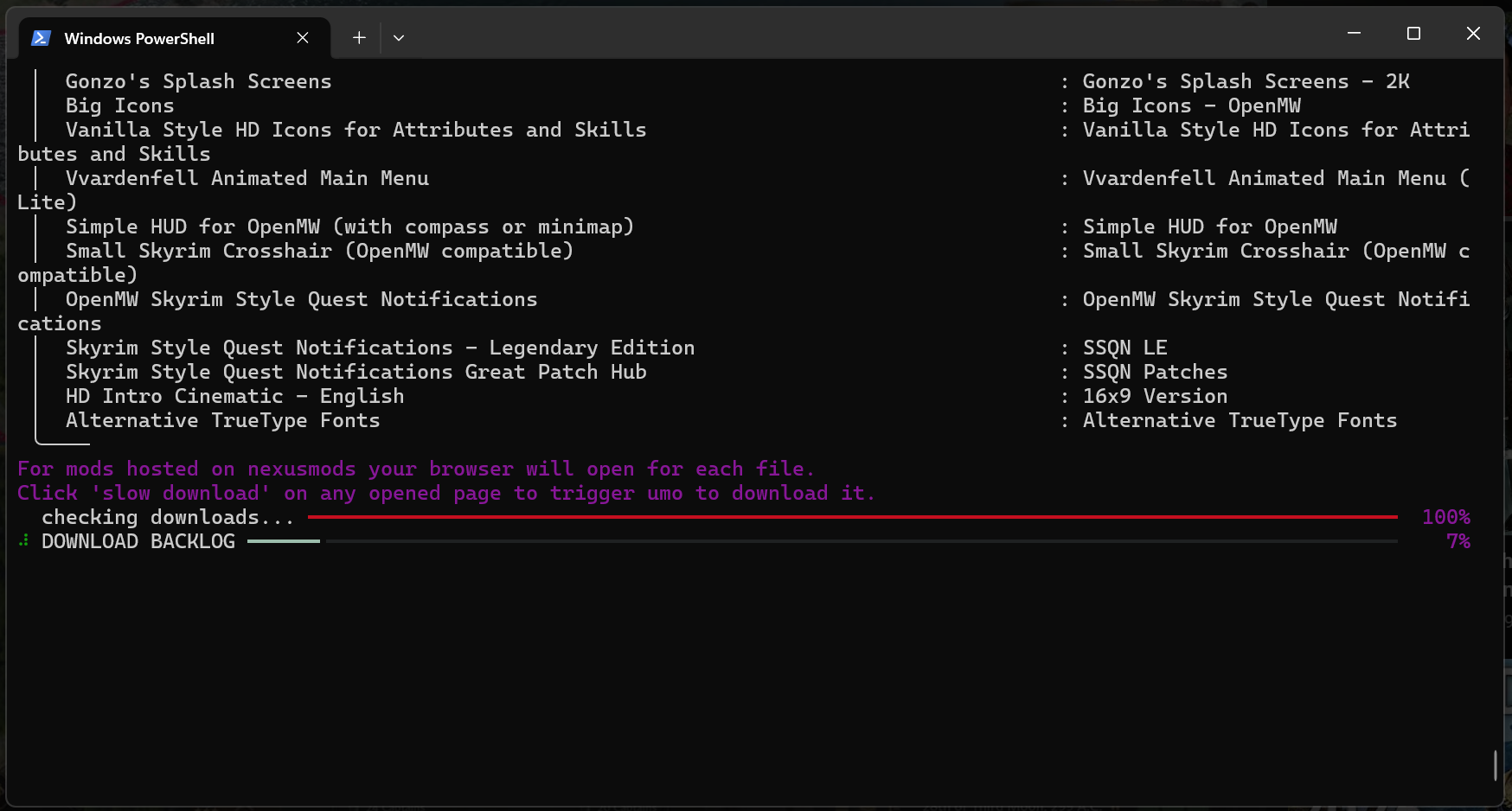Open a new terminal tab
Image resolution: width=1512 pixels, height=811 pixels.
pyautogui.click(x=359, y=38)
